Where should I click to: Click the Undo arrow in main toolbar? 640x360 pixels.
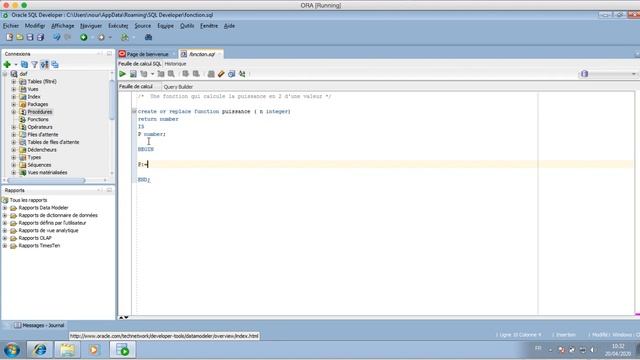tap(57, 37)
